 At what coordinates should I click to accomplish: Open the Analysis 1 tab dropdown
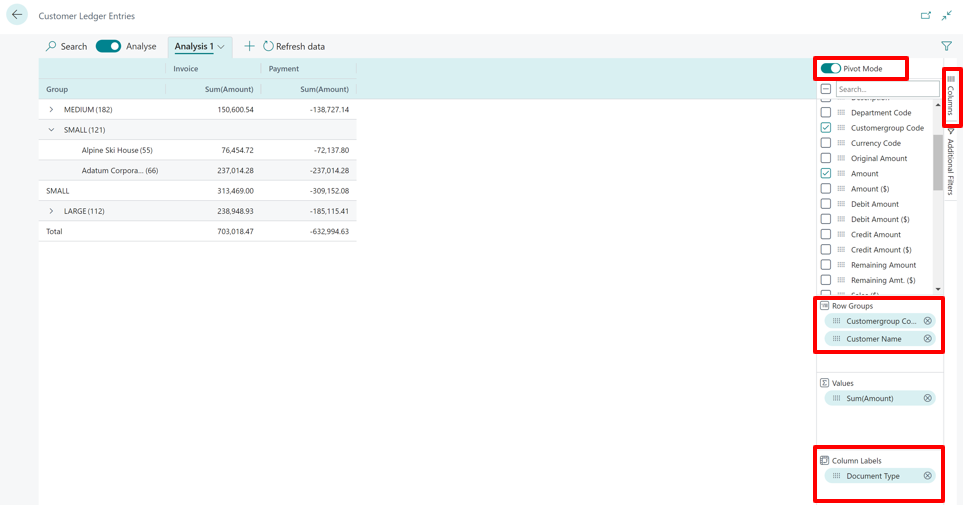point(221,47)
